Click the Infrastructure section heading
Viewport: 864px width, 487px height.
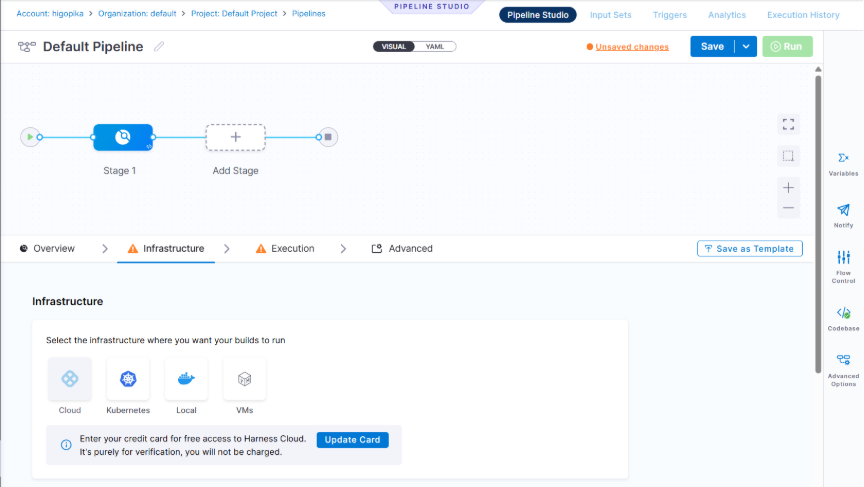click(x=67, y=301)
